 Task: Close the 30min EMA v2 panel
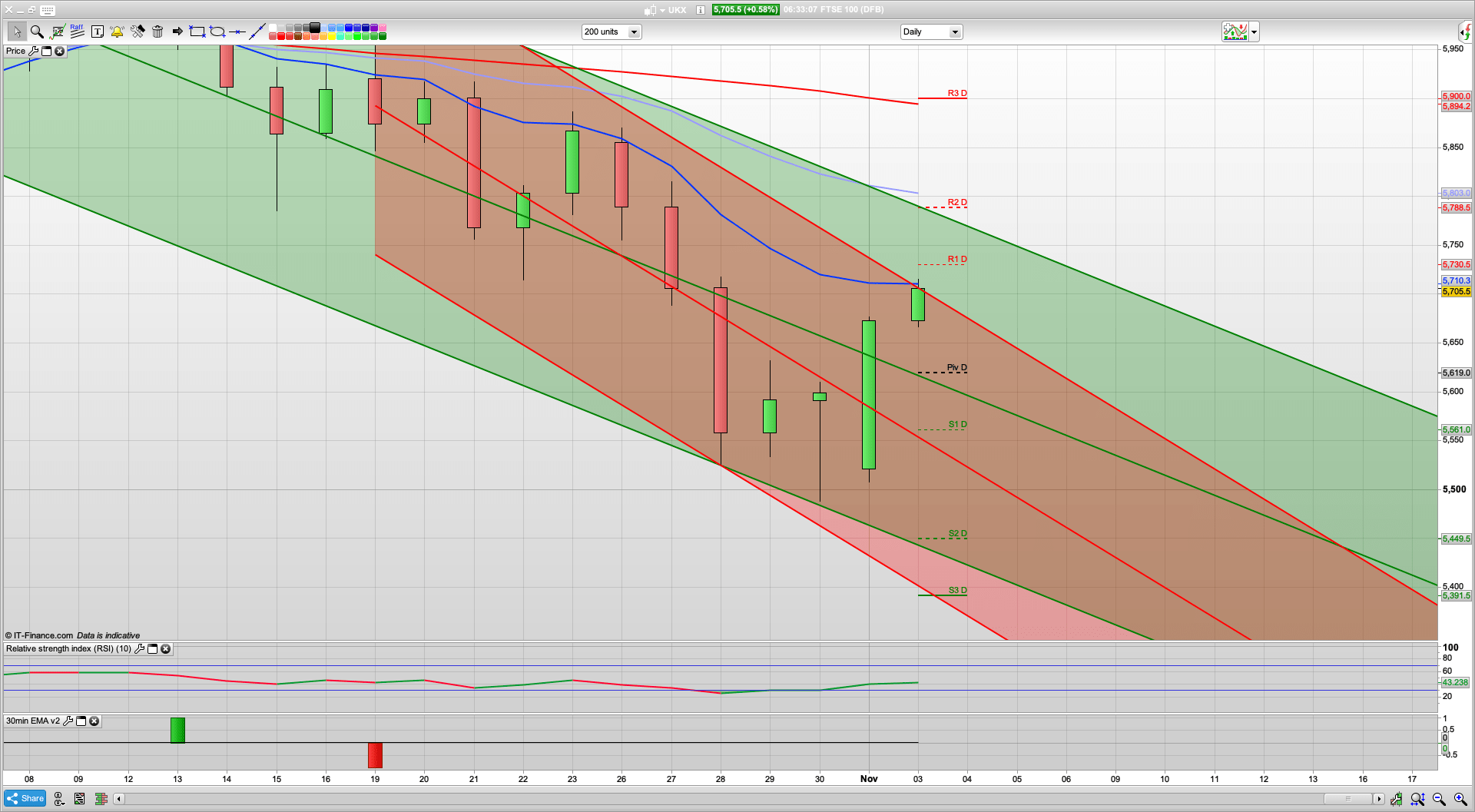coord(94,721)
